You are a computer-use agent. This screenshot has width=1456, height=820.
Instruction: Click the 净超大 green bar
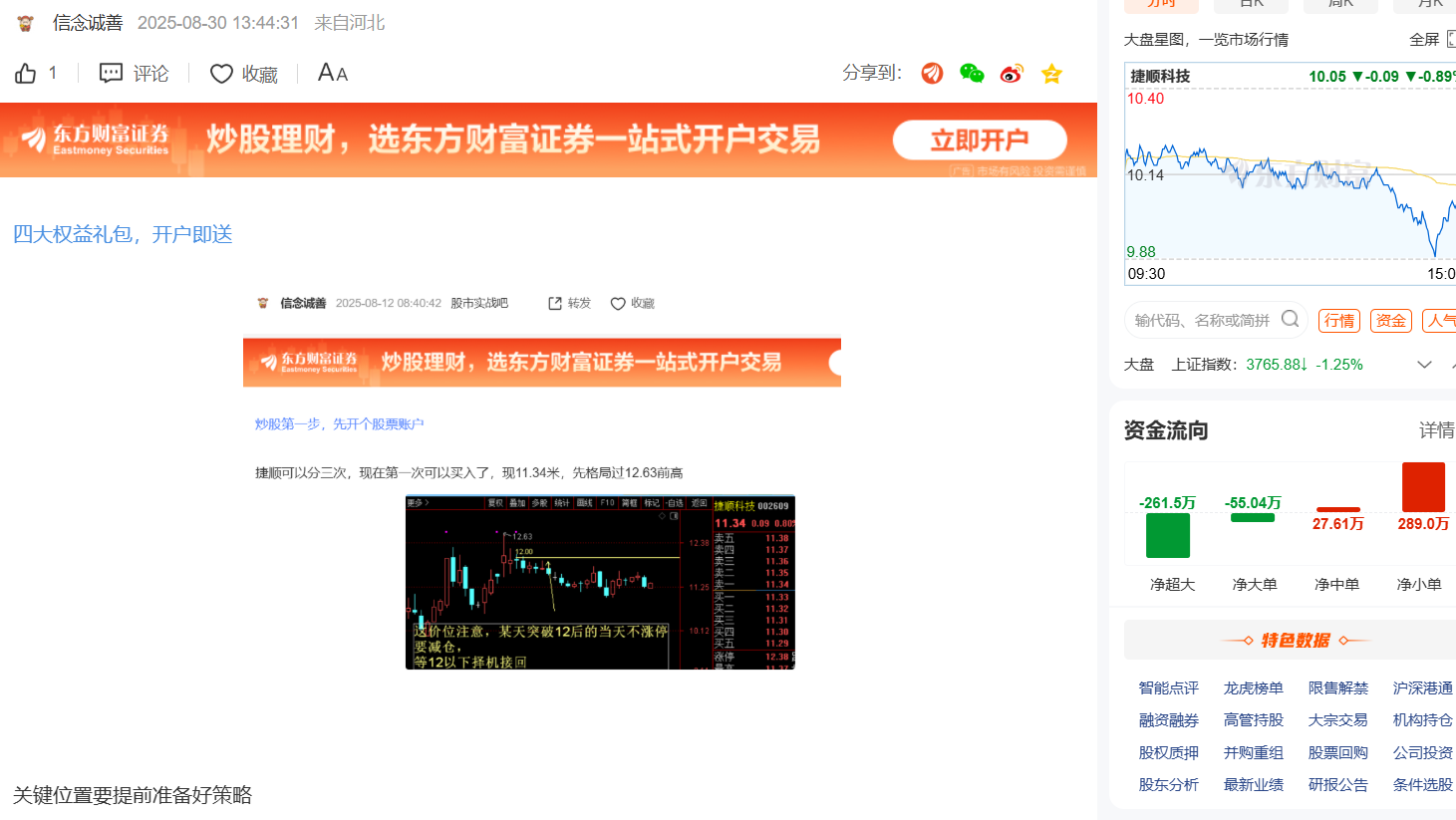1168,536
